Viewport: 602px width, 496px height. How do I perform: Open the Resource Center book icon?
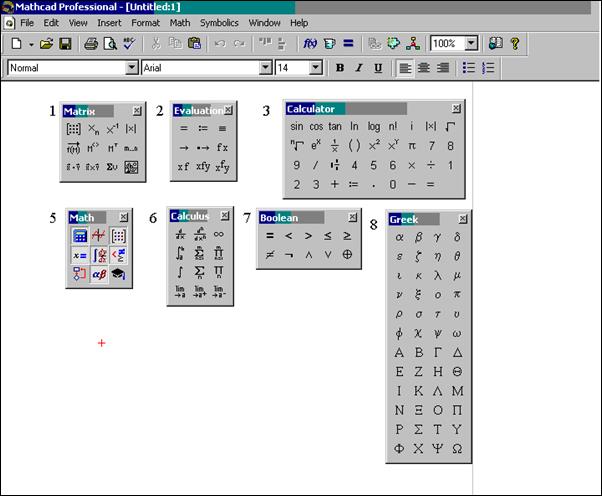[496, 43]
